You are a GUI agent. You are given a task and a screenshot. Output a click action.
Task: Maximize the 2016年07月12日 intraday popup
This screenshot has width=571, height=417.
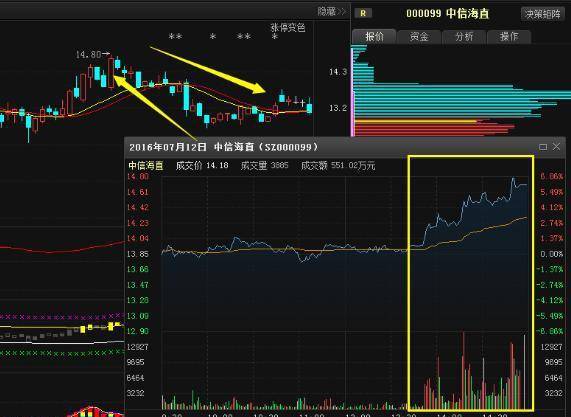click(x=543, y=147)
